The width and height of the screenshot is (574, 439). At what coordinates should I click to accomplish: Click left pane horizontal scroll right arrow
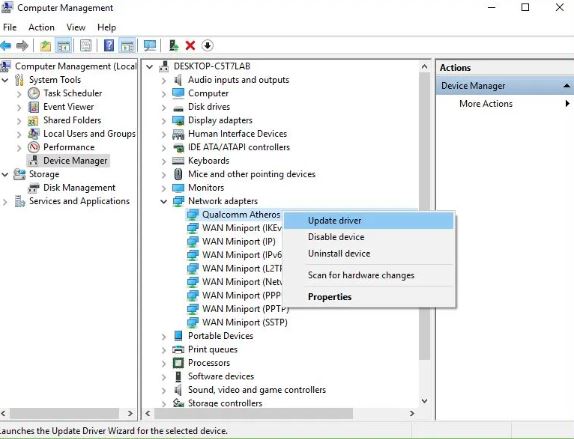[130, 413]
